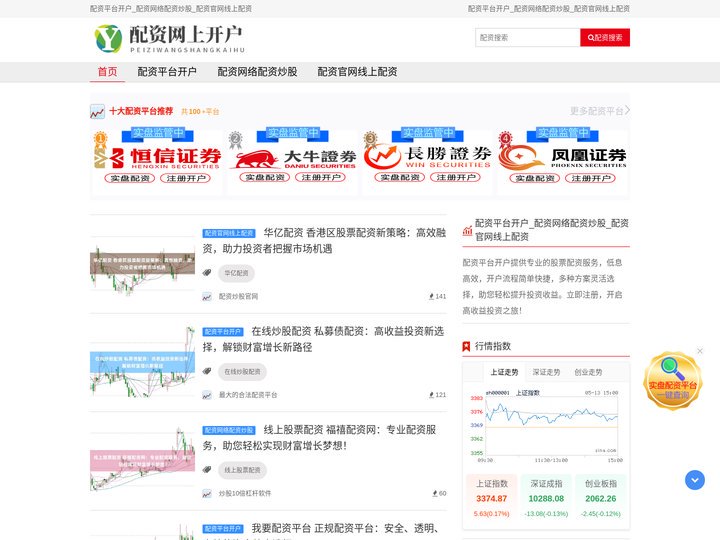720x540 pixels.
Task: Click the 大牛證券 bull logo
Action: point(255,159)
